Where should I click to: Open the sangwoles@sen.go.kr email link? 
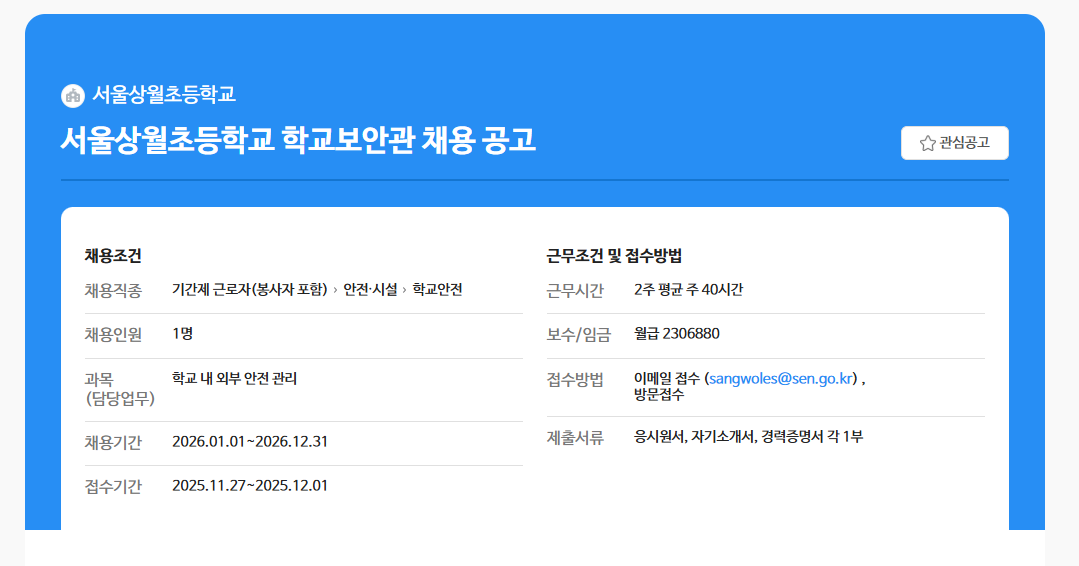click(x=781, y=378)
